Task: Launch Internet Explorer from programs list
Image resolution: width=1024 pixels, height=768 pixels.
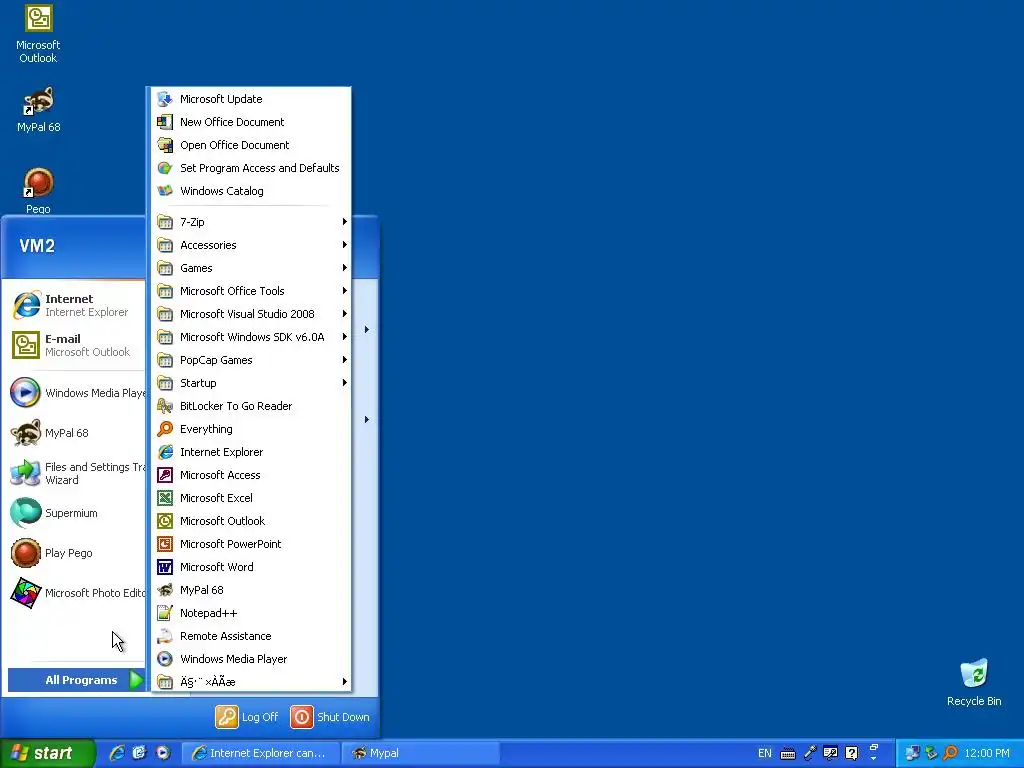Action: point(249,452)
